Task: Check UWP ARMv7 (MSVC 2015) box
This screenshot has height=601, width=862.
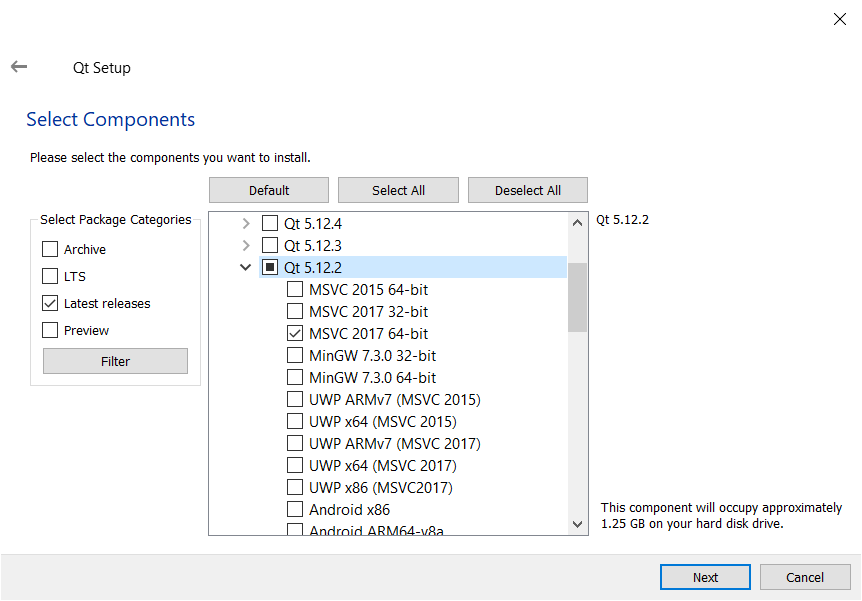Action: [x=295, y=399]
